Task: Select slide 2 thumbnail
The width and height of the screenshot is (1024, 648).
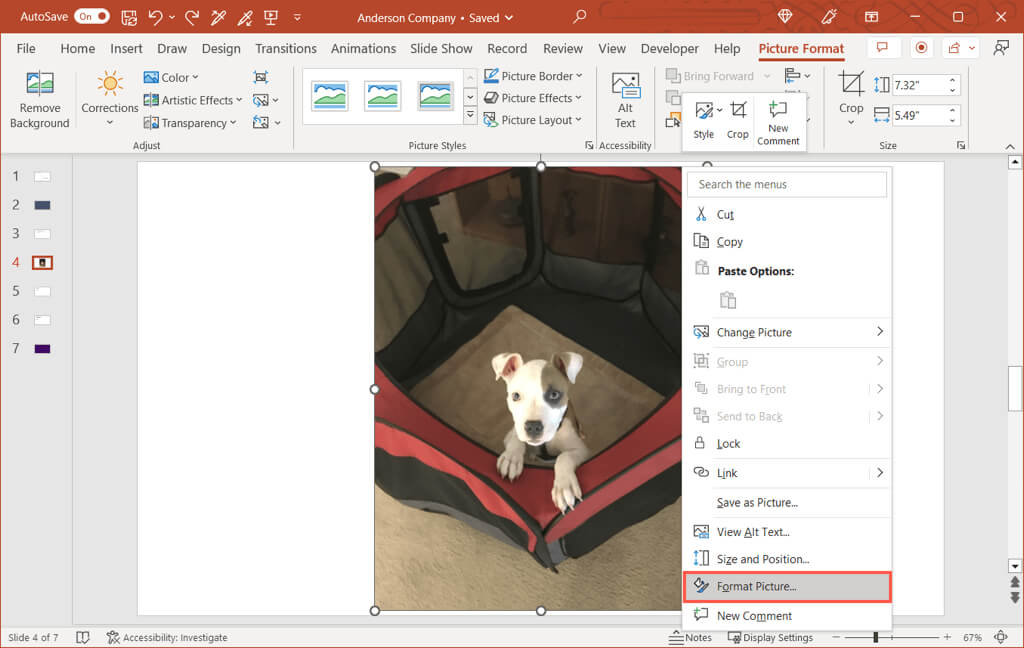Action: [x=42, y=205]
